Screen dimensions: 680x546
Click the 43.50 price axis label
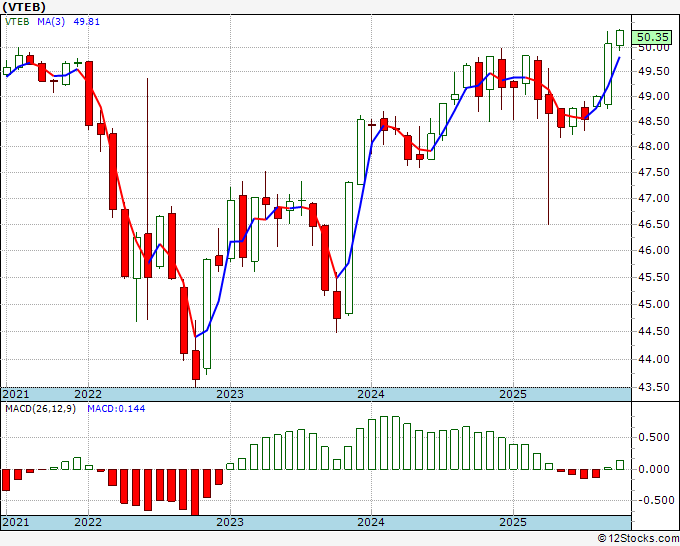(x=654, y=387)
